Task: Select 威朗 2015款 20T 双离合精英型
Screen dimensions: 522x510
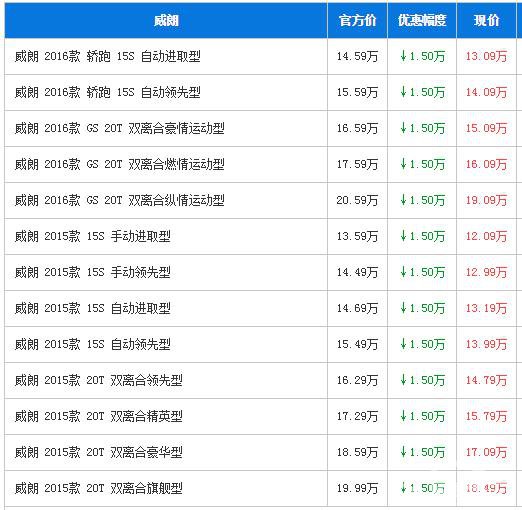Action: click(x=98, y=416)
